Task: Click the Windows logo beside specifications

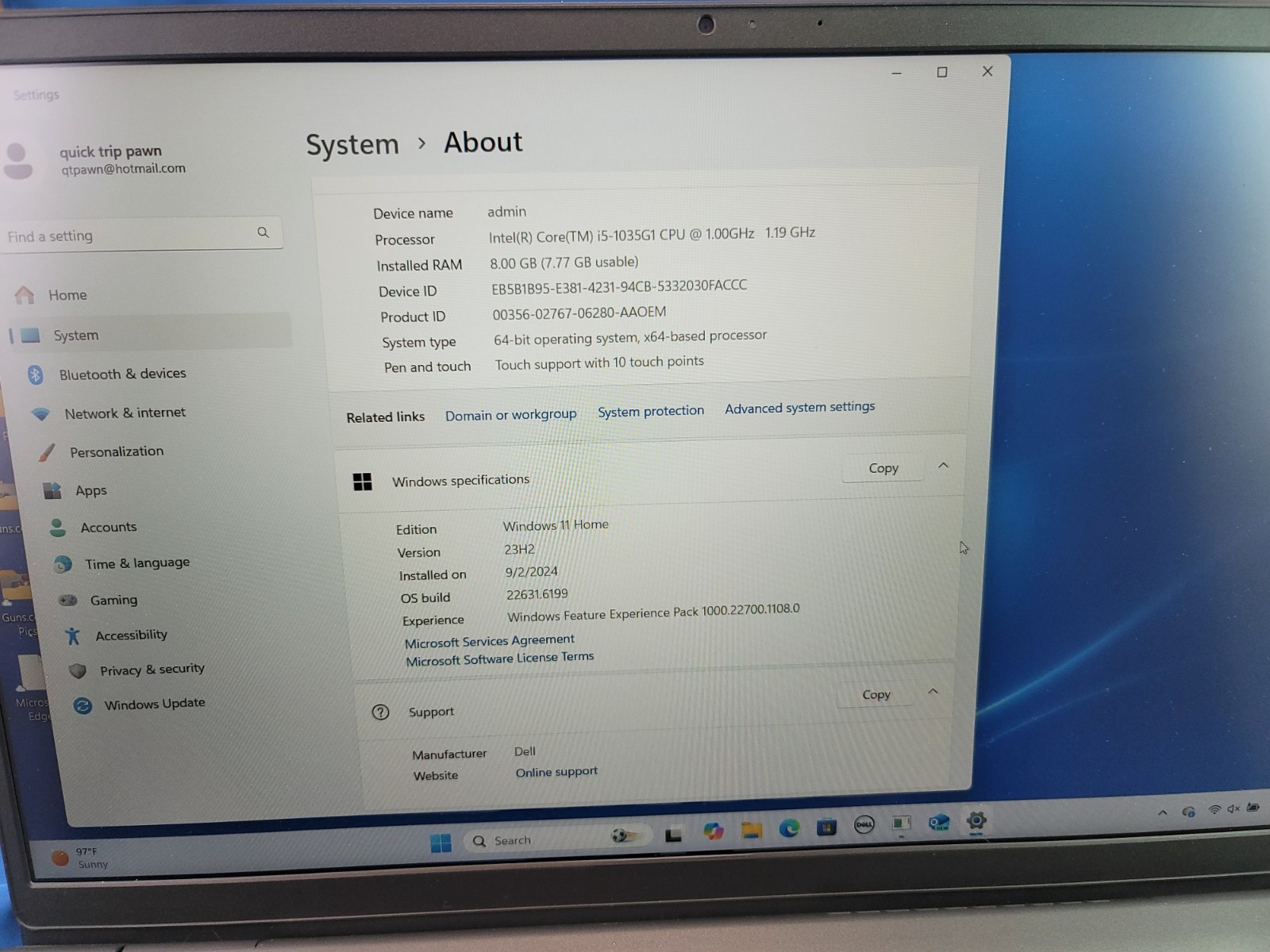Action: point(363,482)
